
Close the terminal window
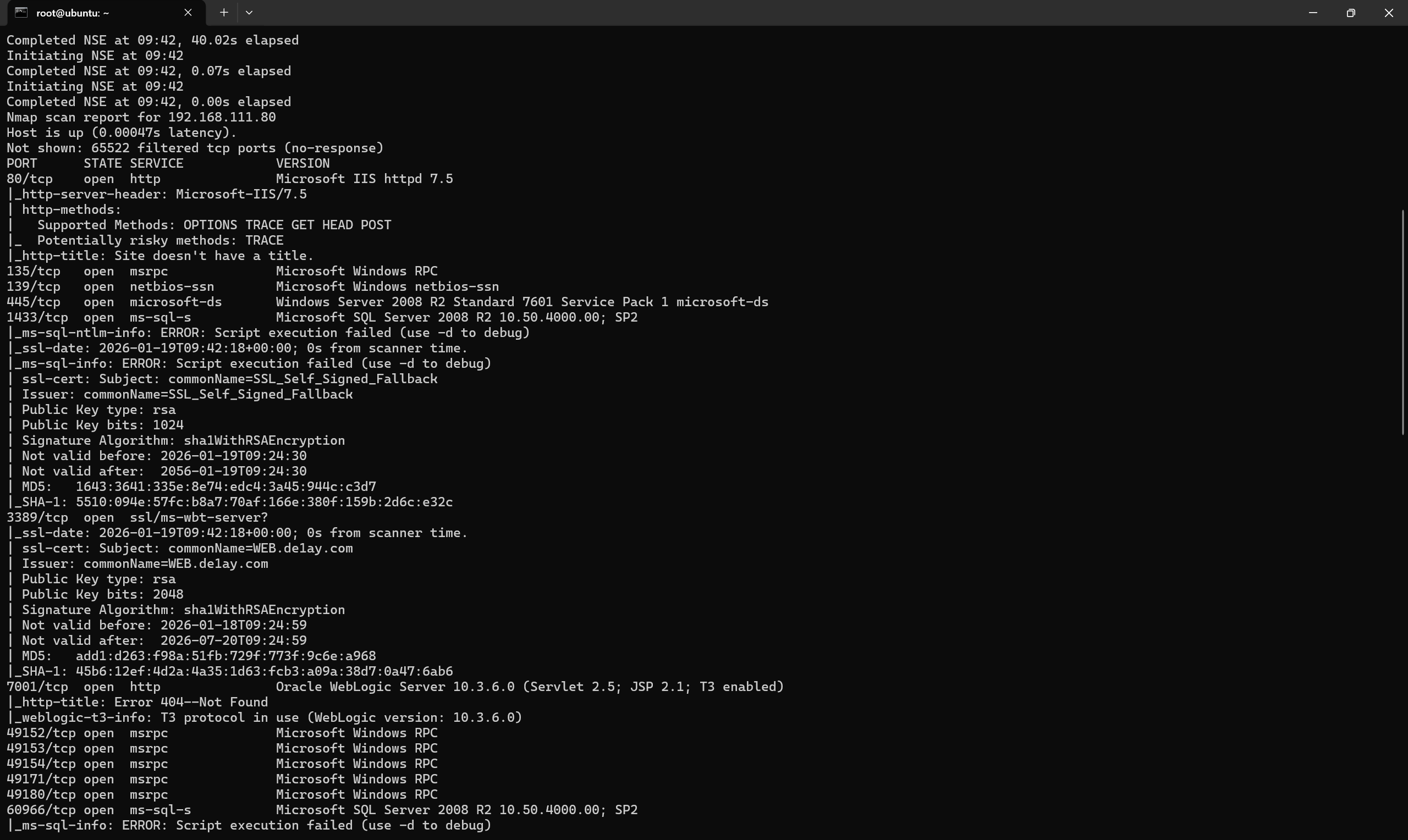coord(1389,13)
